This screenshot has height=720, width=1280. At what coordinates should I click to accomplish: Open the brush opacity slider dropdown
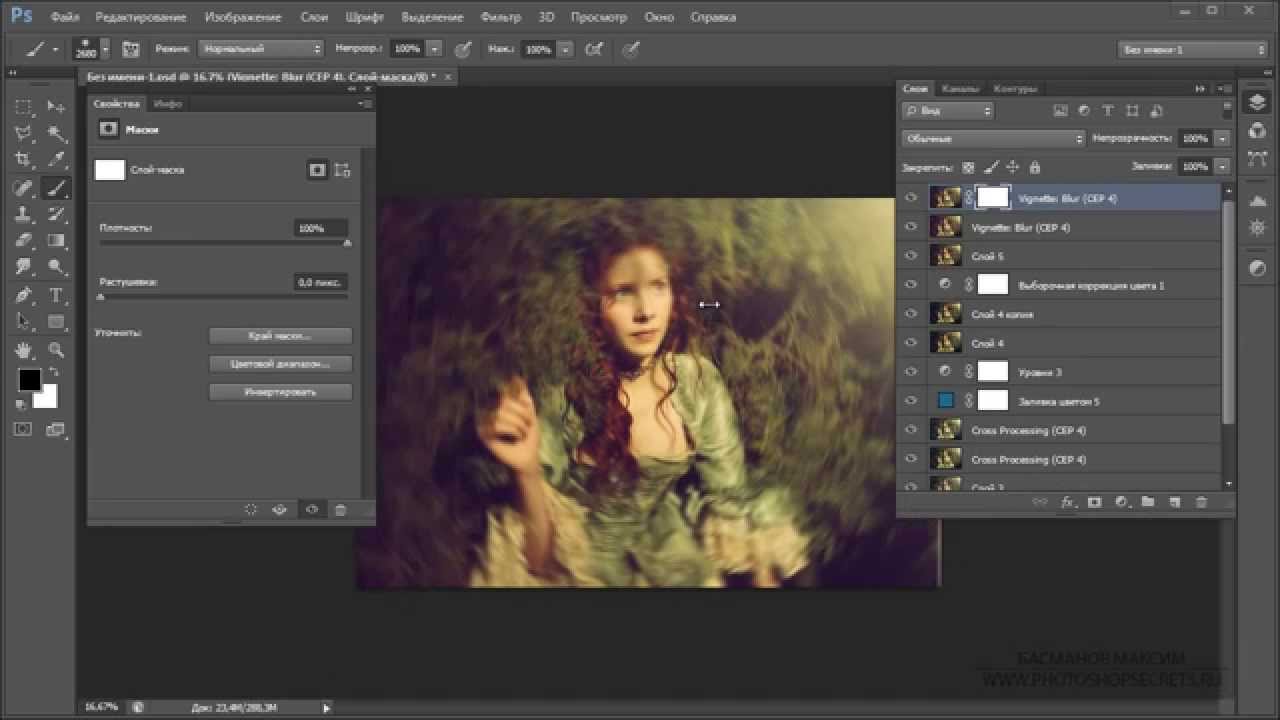click(x=434, y=48)
